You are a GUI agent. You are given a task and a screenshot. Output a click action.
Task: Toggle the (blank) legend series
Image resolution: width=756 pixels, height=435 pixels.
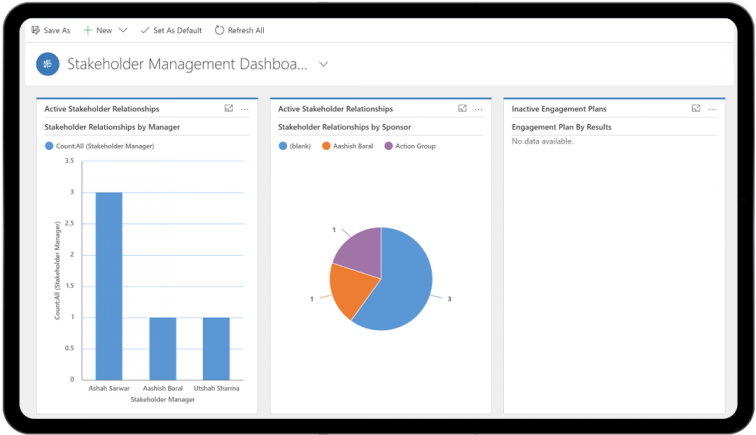tap(297, 146)
